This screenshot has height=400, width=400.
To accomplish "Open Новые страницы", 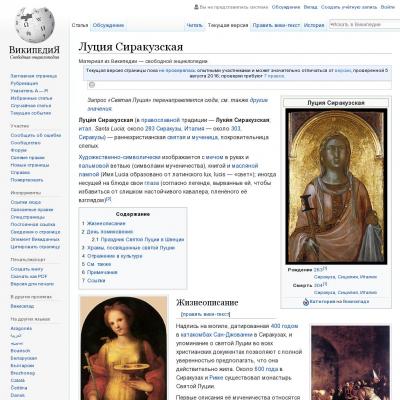I will [x=30, y=165].
